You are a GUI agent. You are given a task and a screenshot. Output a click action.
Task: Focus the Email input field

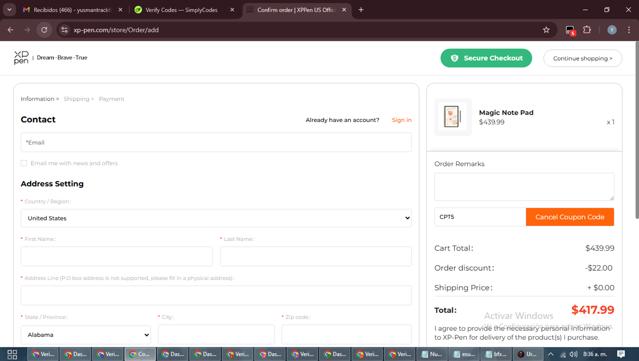click(x=216, y=142)
